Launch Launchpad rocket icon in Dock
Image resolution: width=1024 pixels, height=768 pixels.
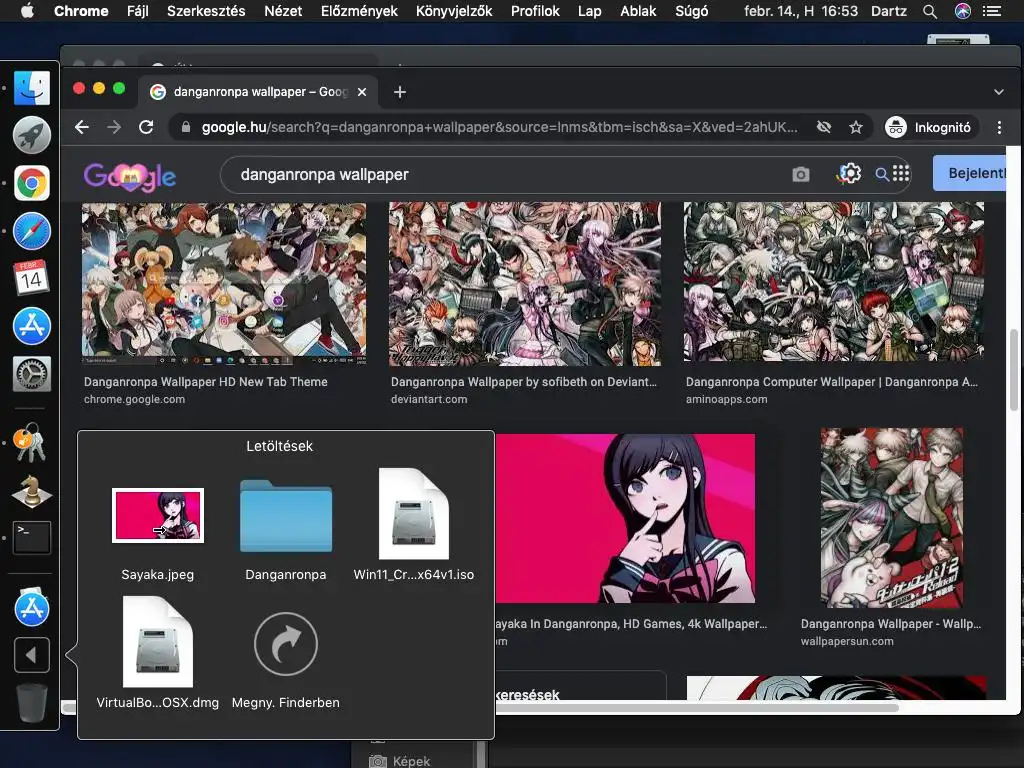pos(31,135)
